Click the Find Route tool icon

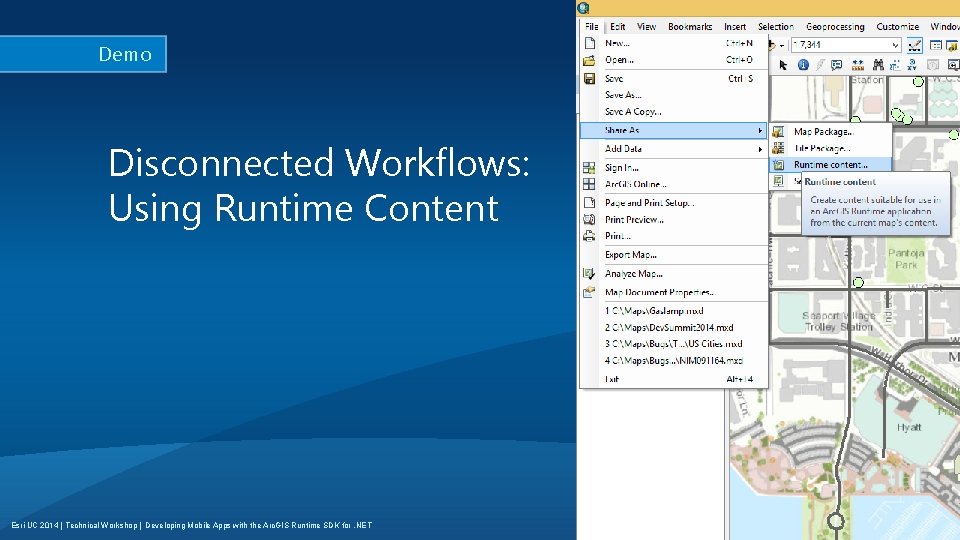click(895, 65)
